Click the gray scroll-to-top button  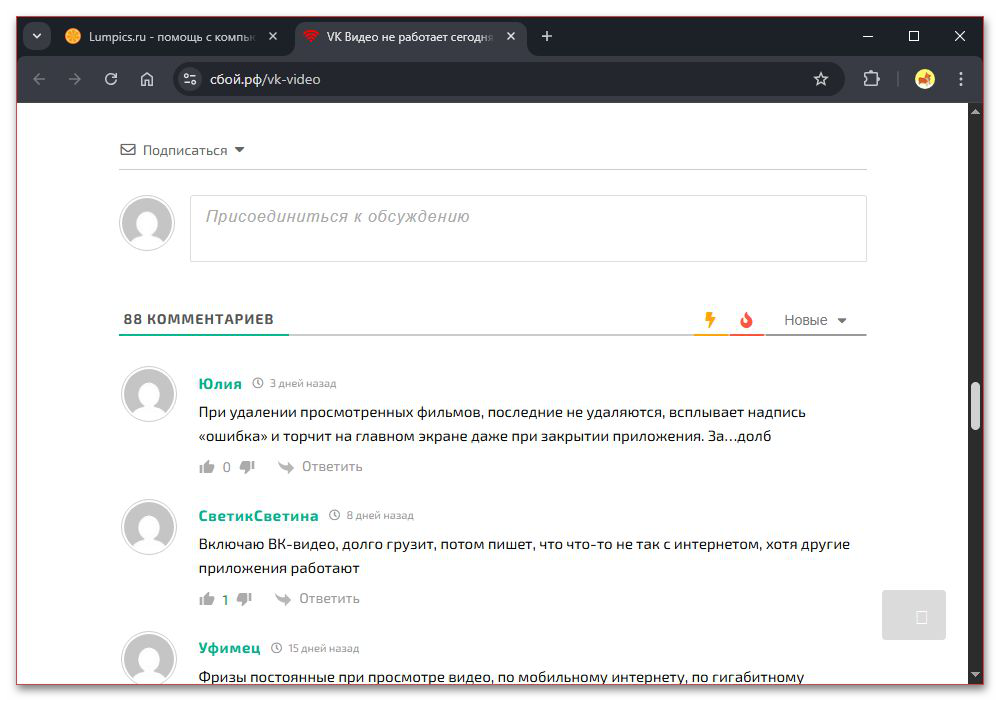point(914,615)
